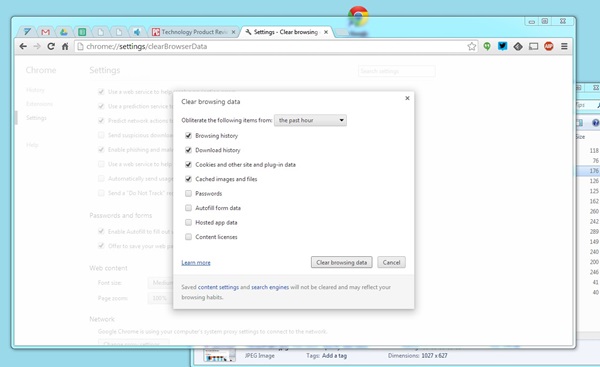Toggle 'Enable phishing and malware' background checkbox
Viewport: 600px width, 367px height.
coord(101,149)
